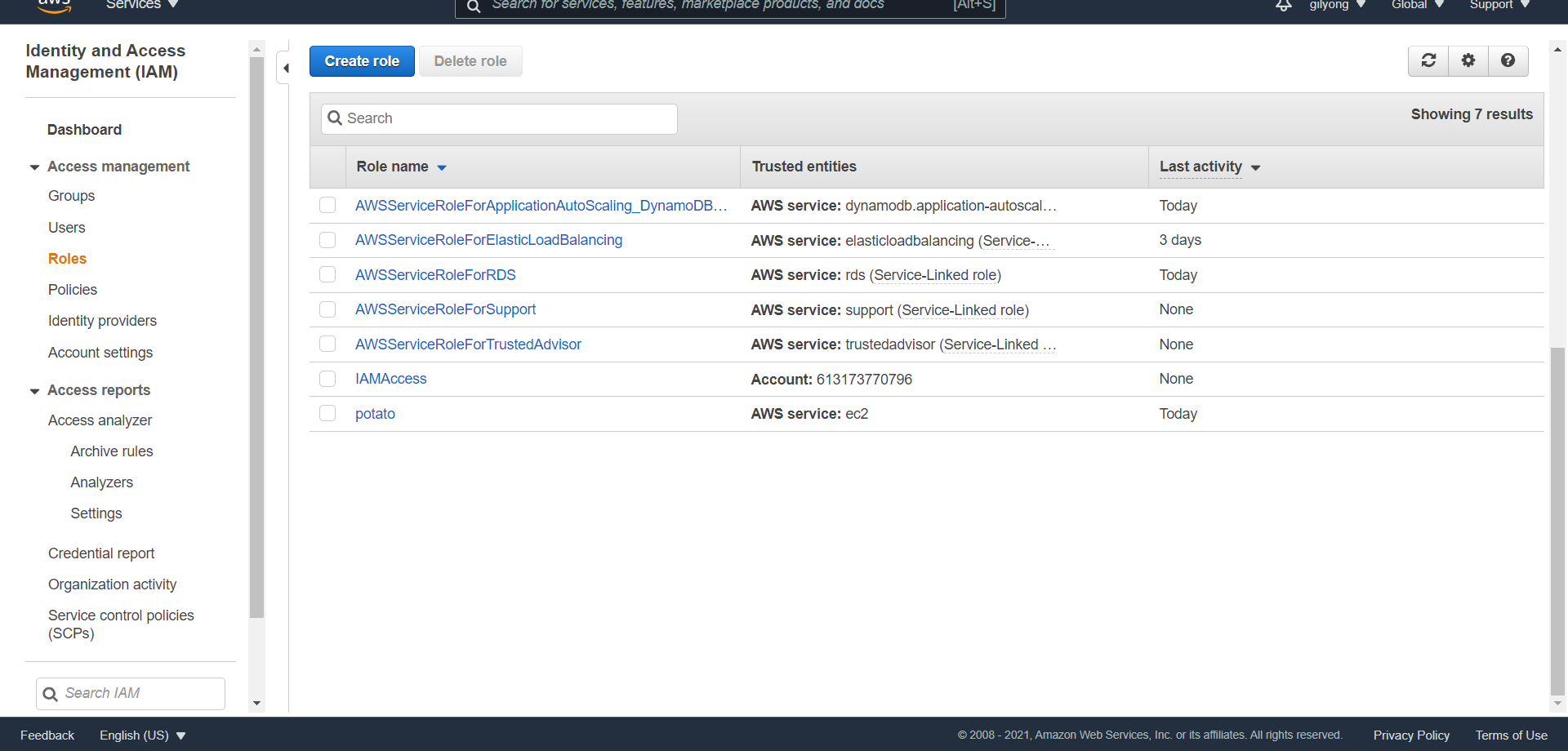This screenshot has width=1568, height=751.
Task: Open the potato role
Action: 375,414
